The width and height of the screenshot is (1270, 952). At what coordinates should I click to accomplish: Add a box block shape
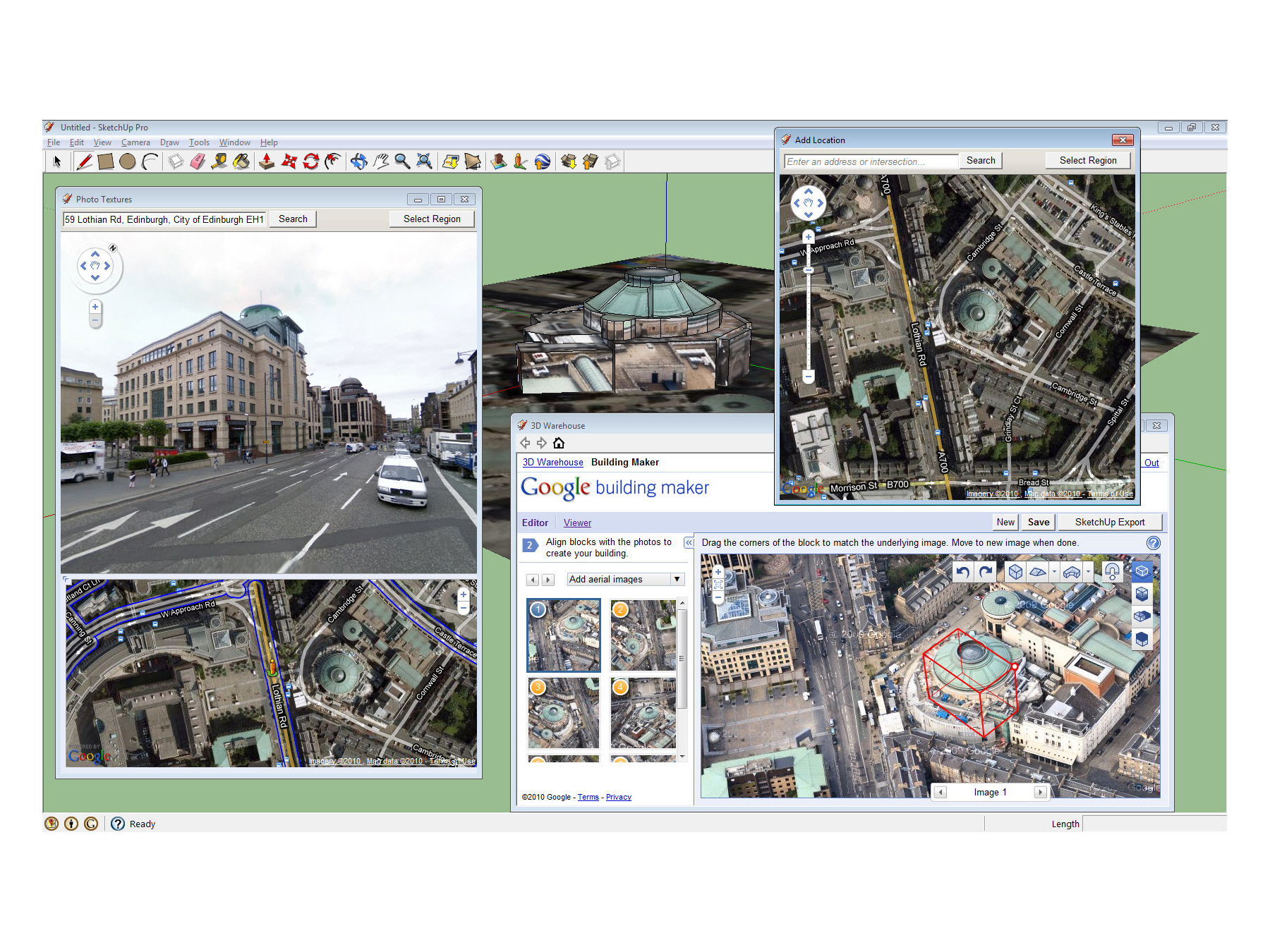1015,572
